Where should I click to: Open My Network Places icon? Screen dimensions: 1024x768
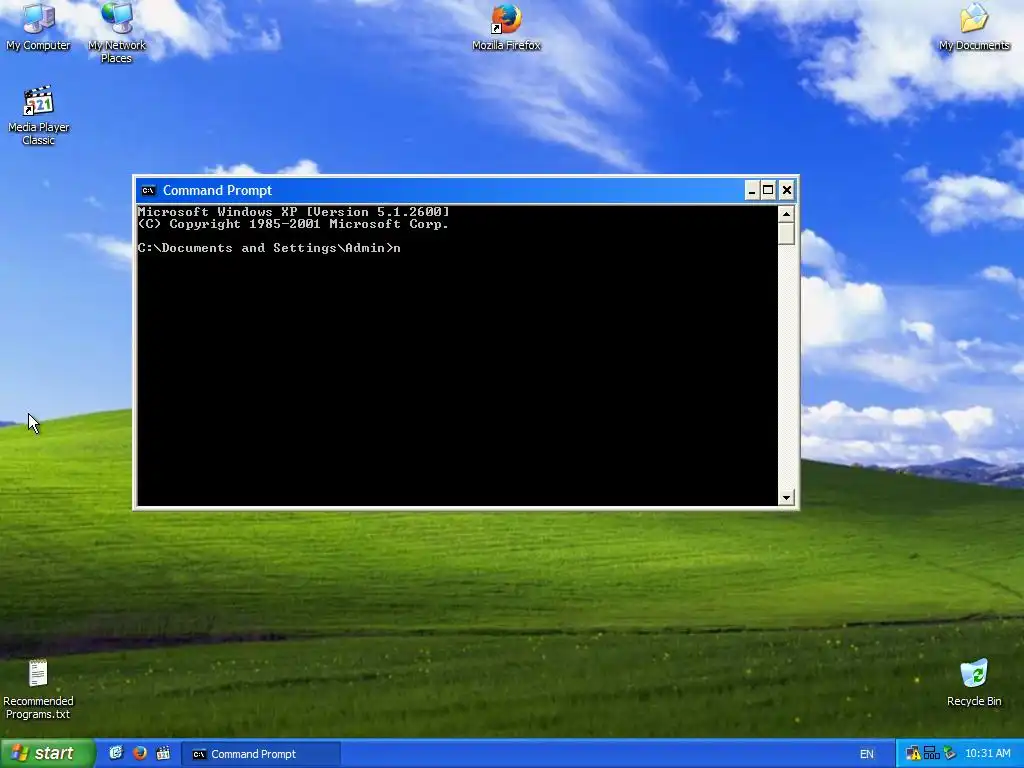(117, 32)
